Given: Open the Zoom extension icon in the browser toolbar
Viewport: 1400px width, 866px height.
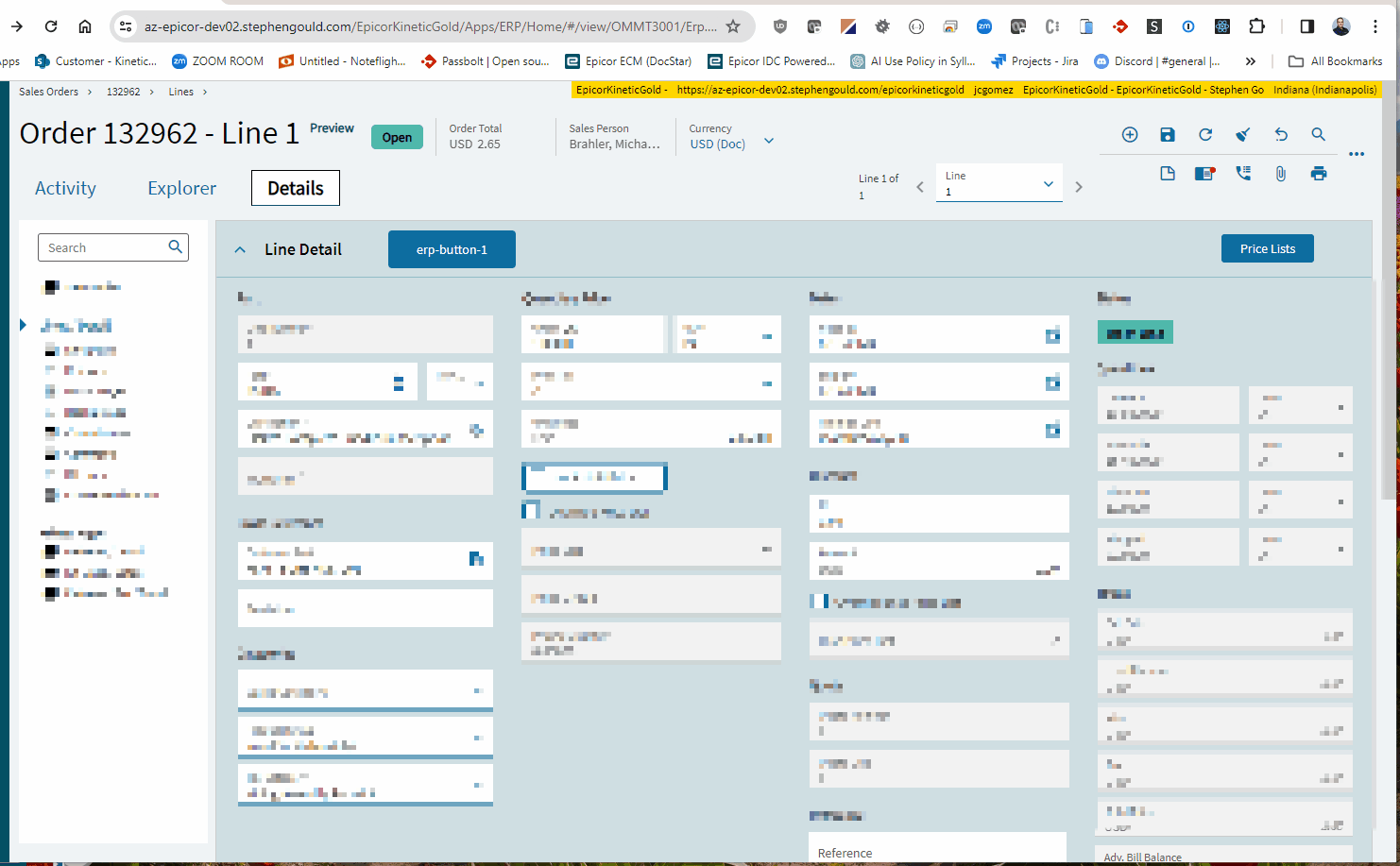Looking at the screenshot, I should pos(984,26).
